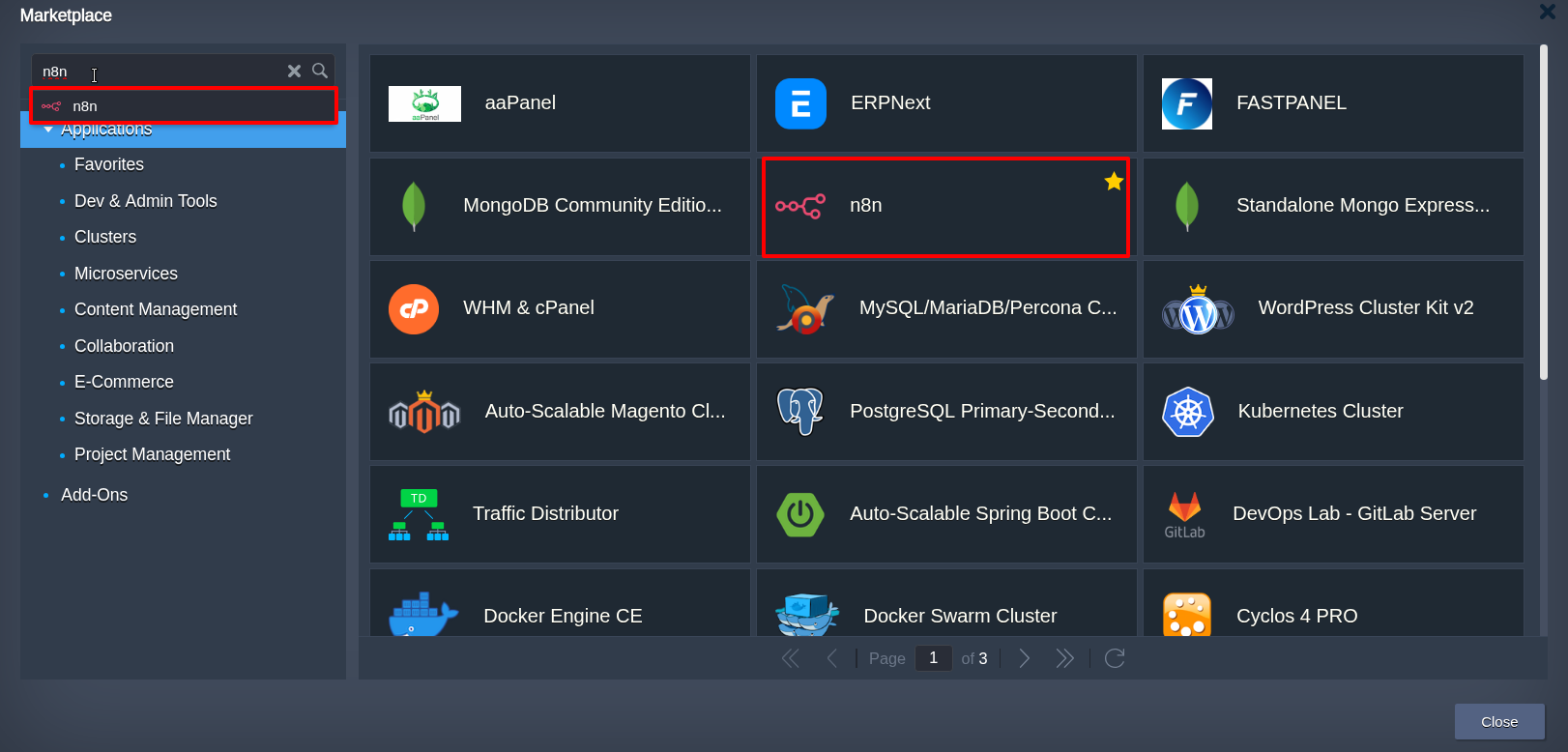This screenshot has width=1568, height=752.
Task: Click the WHM & cPanel icon
Action: pos(414,308)
